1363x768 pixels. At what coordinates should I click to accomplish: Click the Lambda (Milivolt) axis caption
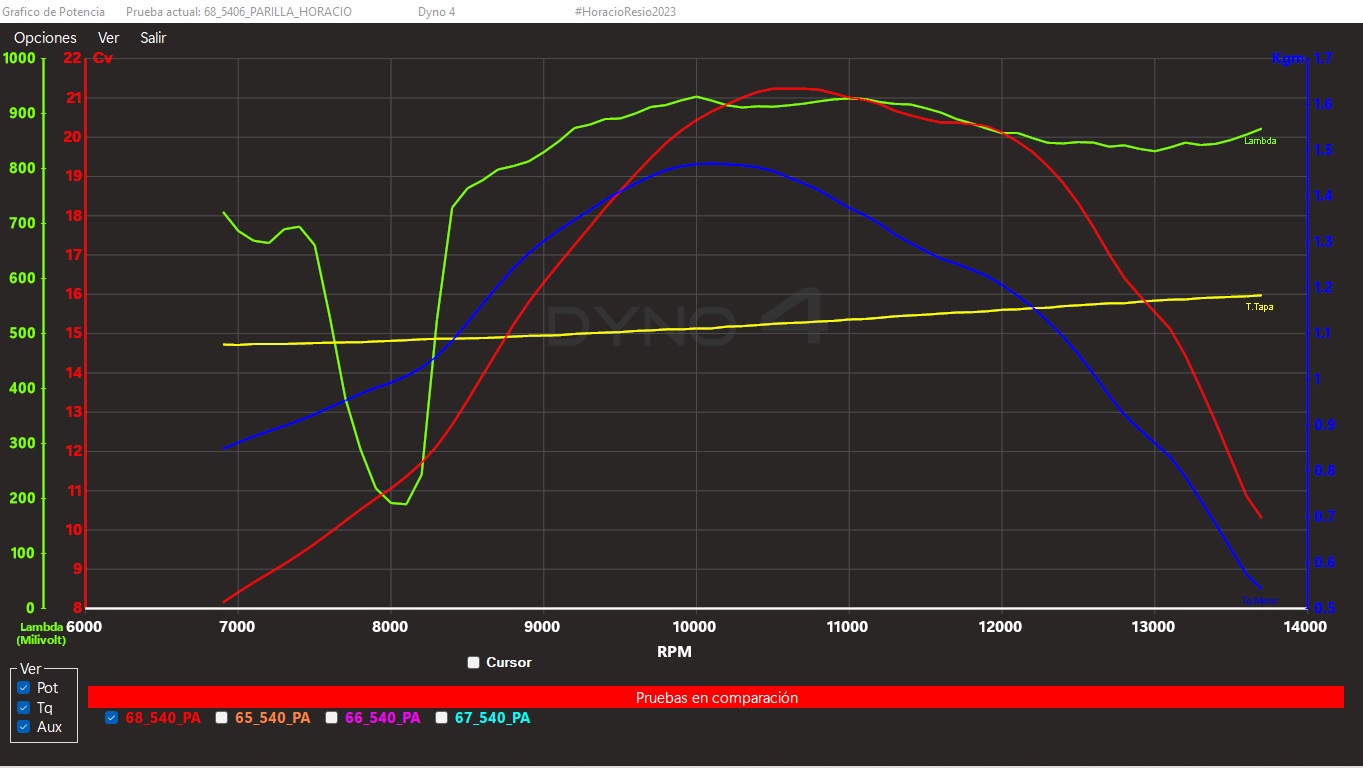(41, 633)
